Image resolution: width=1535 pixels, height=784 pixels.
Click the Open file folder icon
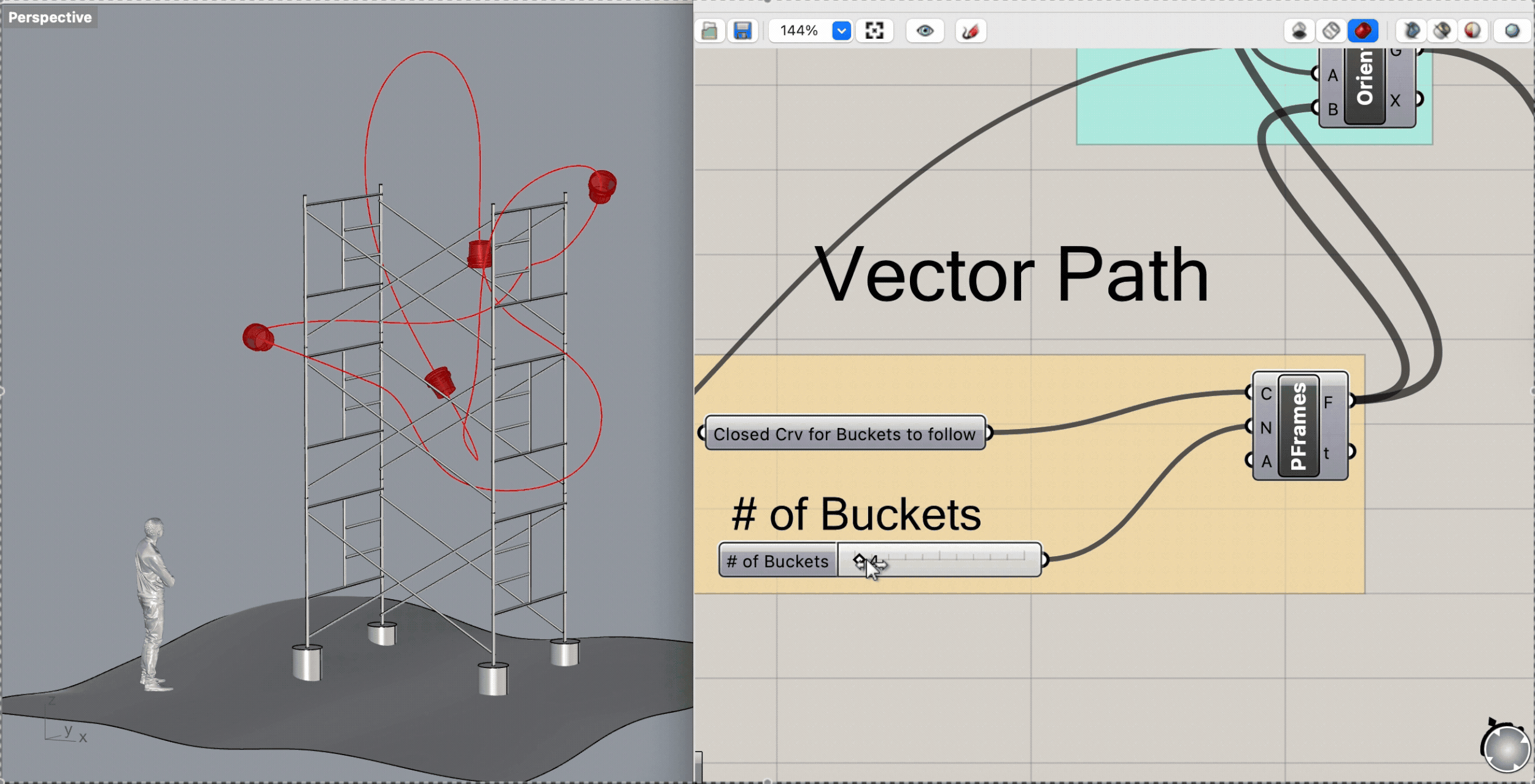tap(710, 31)
